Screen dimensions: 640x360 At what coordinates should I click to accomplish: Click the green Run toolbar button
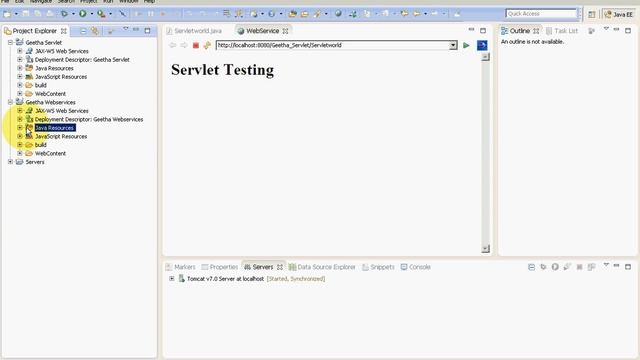pos(83,13)
